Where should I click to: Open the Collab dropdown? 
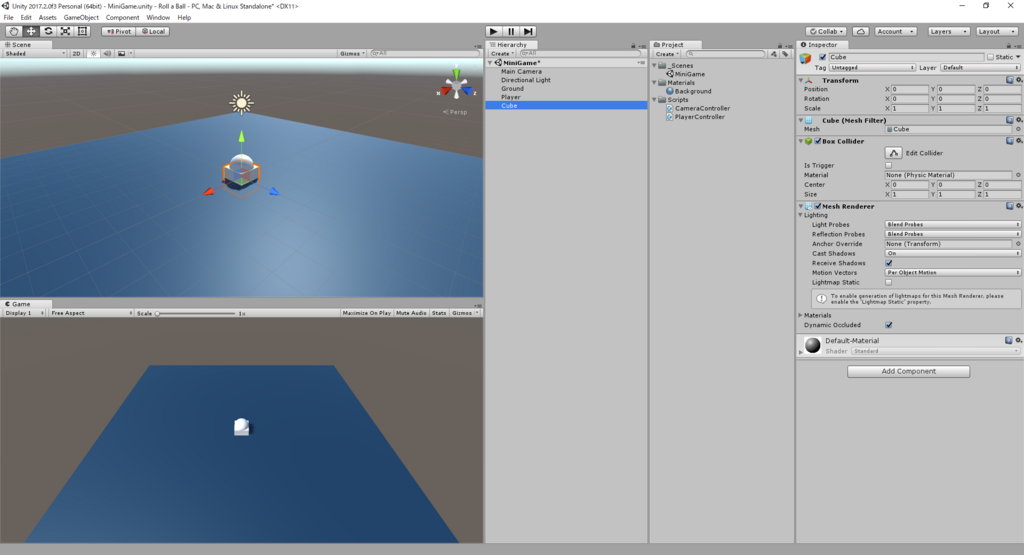click(826, 31)
